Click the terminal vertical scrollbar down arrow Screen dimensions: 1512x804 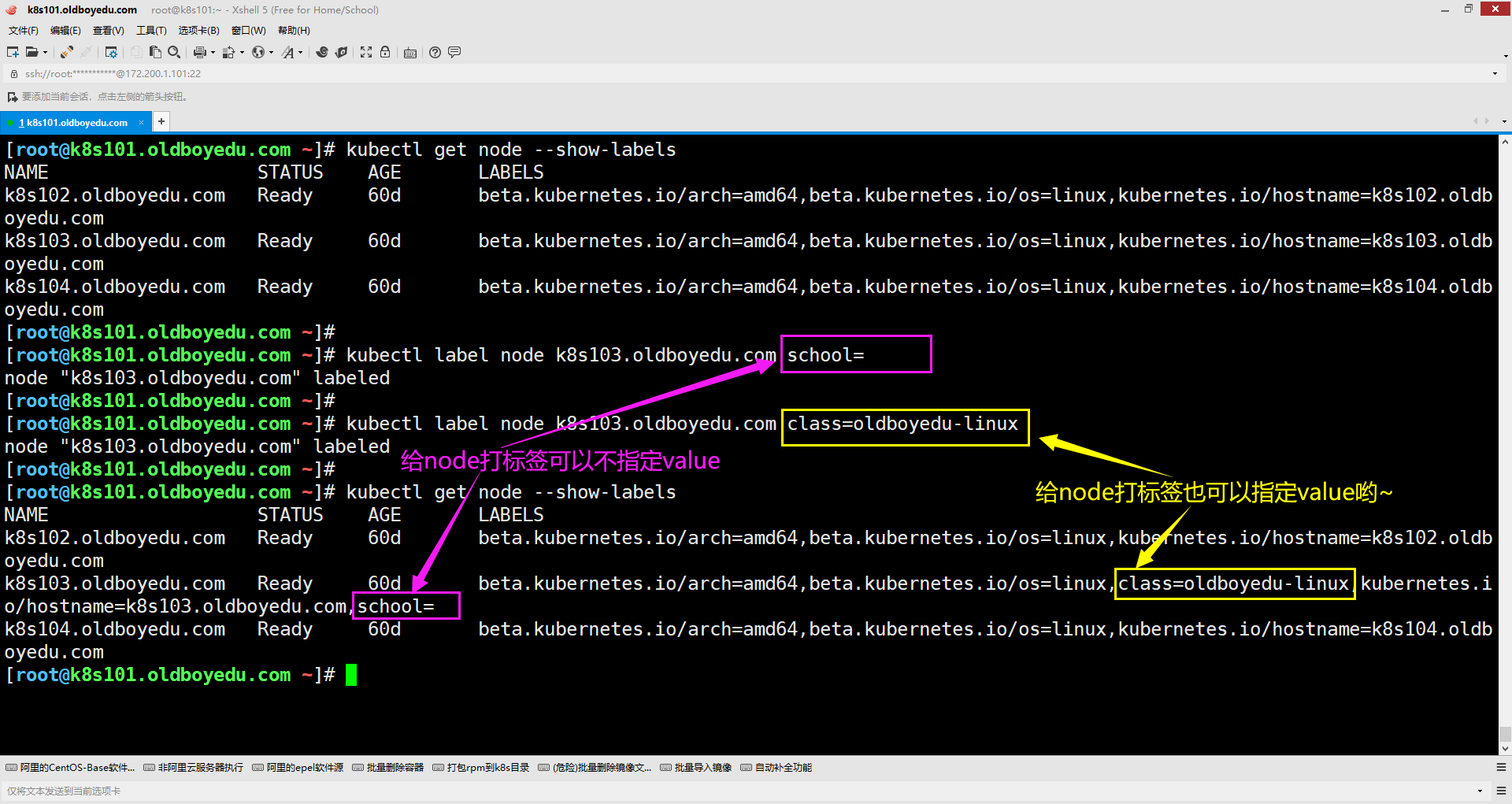(x=1505, y=749)
